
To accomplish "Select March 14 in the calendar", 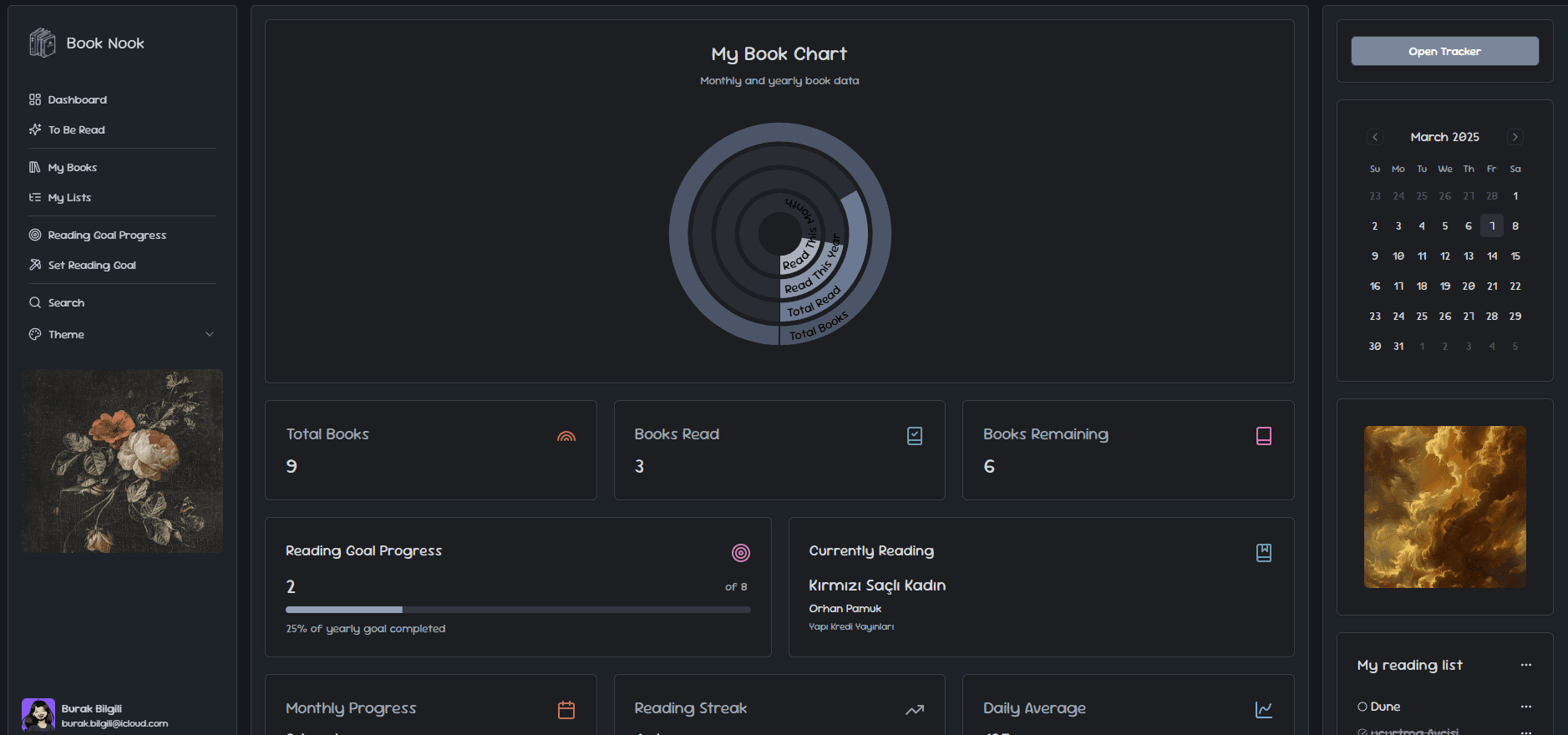I will click(1491, 256).
